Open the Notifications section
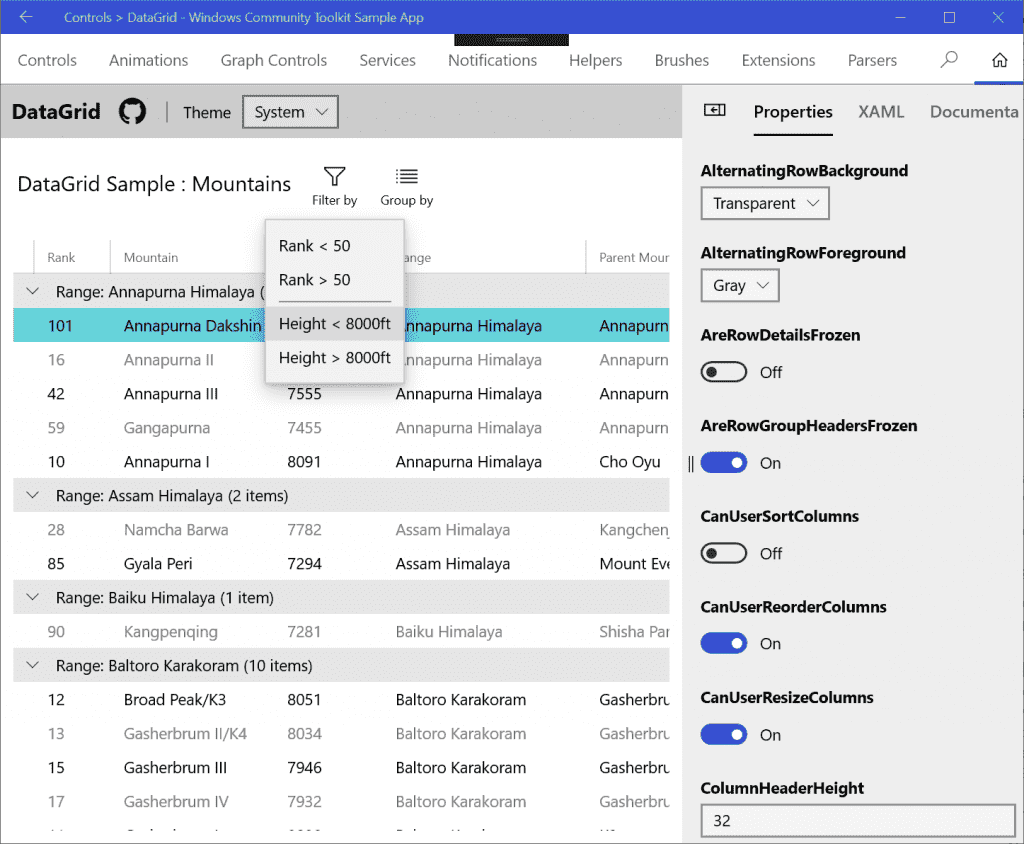This screenshot has width=1024, height=844. pos(492,60)
